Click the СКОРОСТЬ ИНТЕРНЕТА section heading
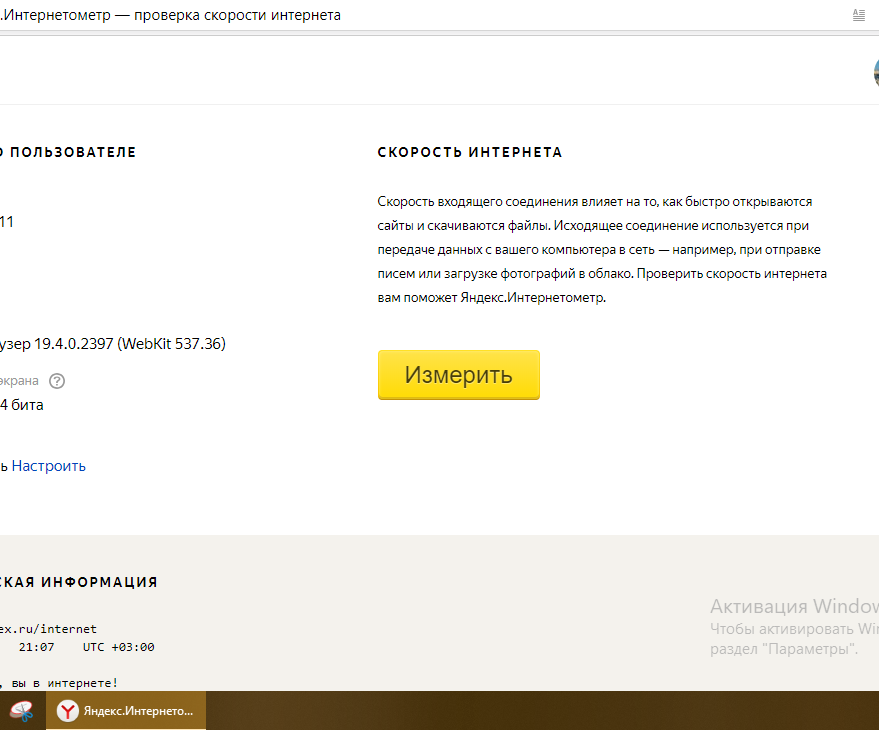This screenshot has height=730, width=879. [x=469, y=151]
